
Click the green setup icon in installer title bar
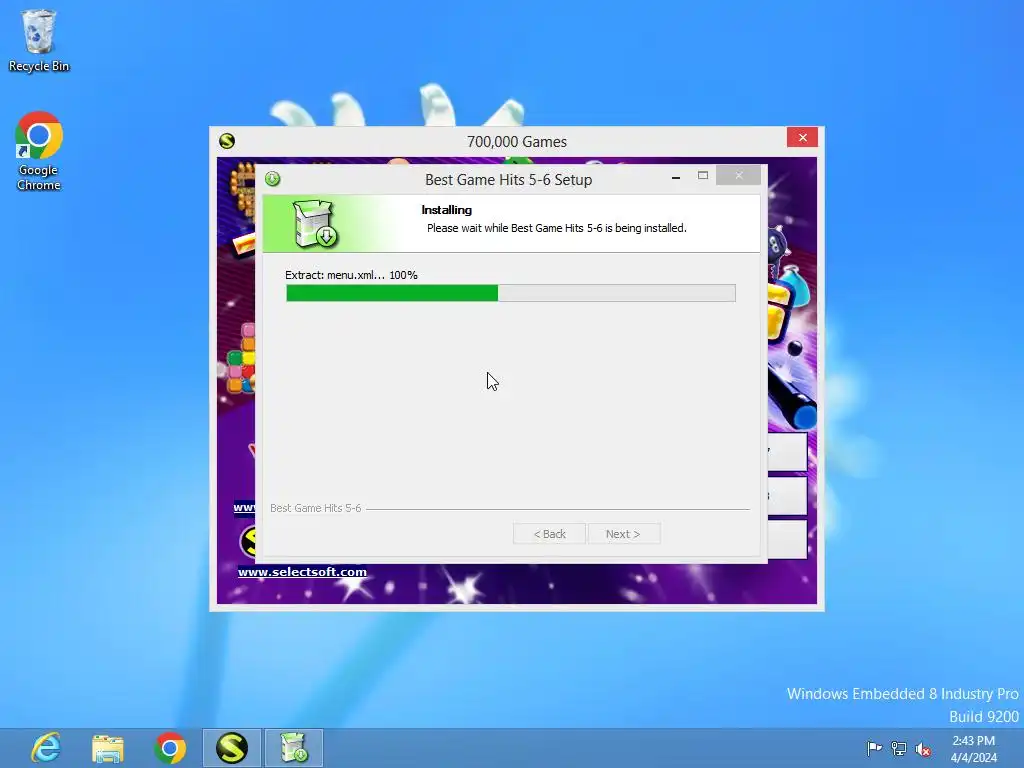tap(272, 179)
